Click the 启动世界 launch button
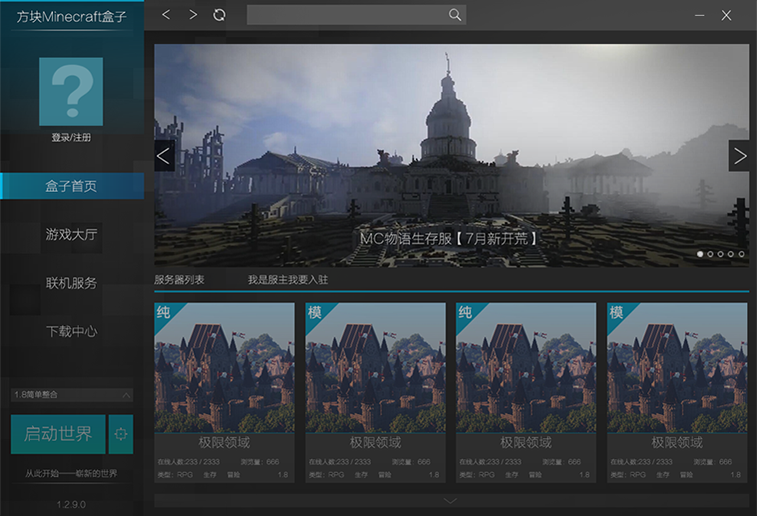 tap(58, 434)
